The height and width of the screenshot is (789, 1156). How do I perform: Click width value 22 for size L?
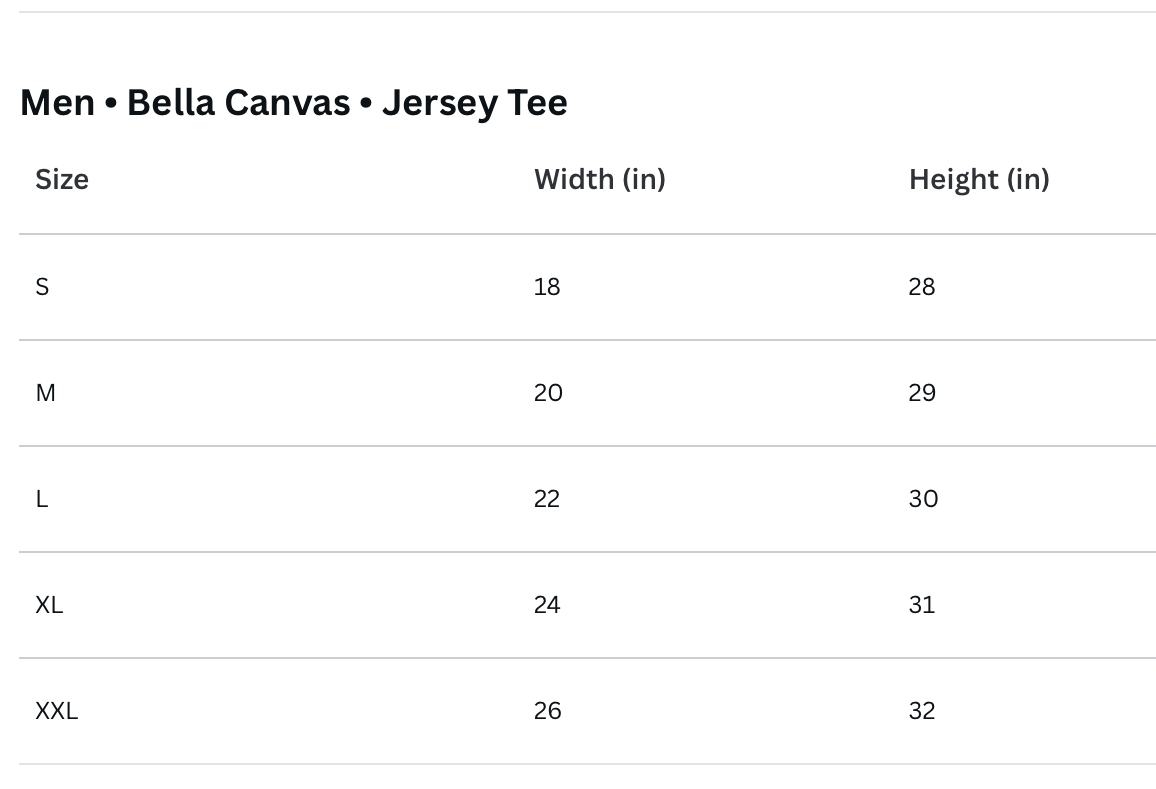[547, 499]
